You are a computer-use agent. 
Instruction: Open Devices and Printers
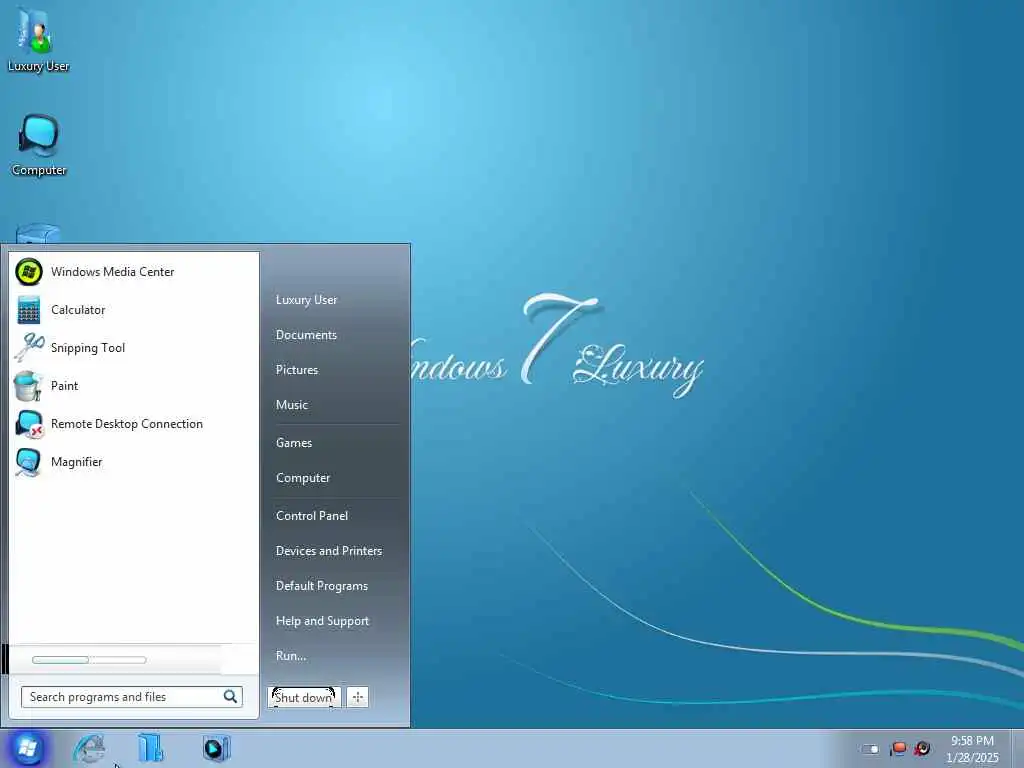coord(328,551)
